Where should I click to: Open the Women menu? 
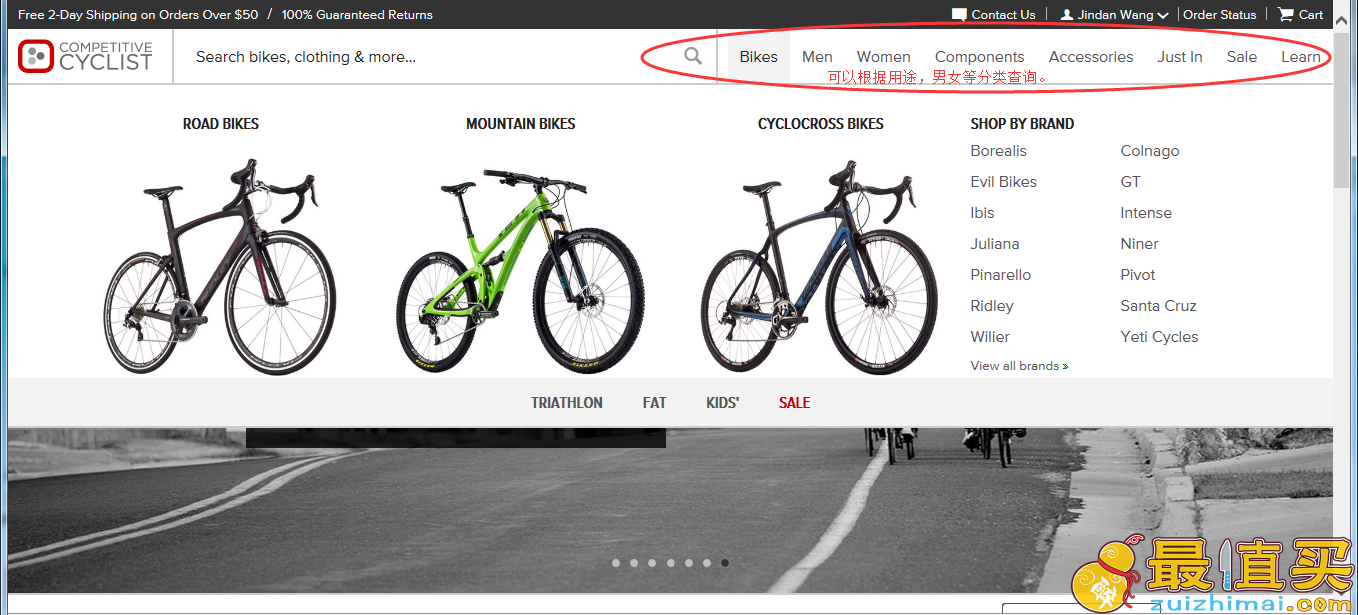click(883, 57)
